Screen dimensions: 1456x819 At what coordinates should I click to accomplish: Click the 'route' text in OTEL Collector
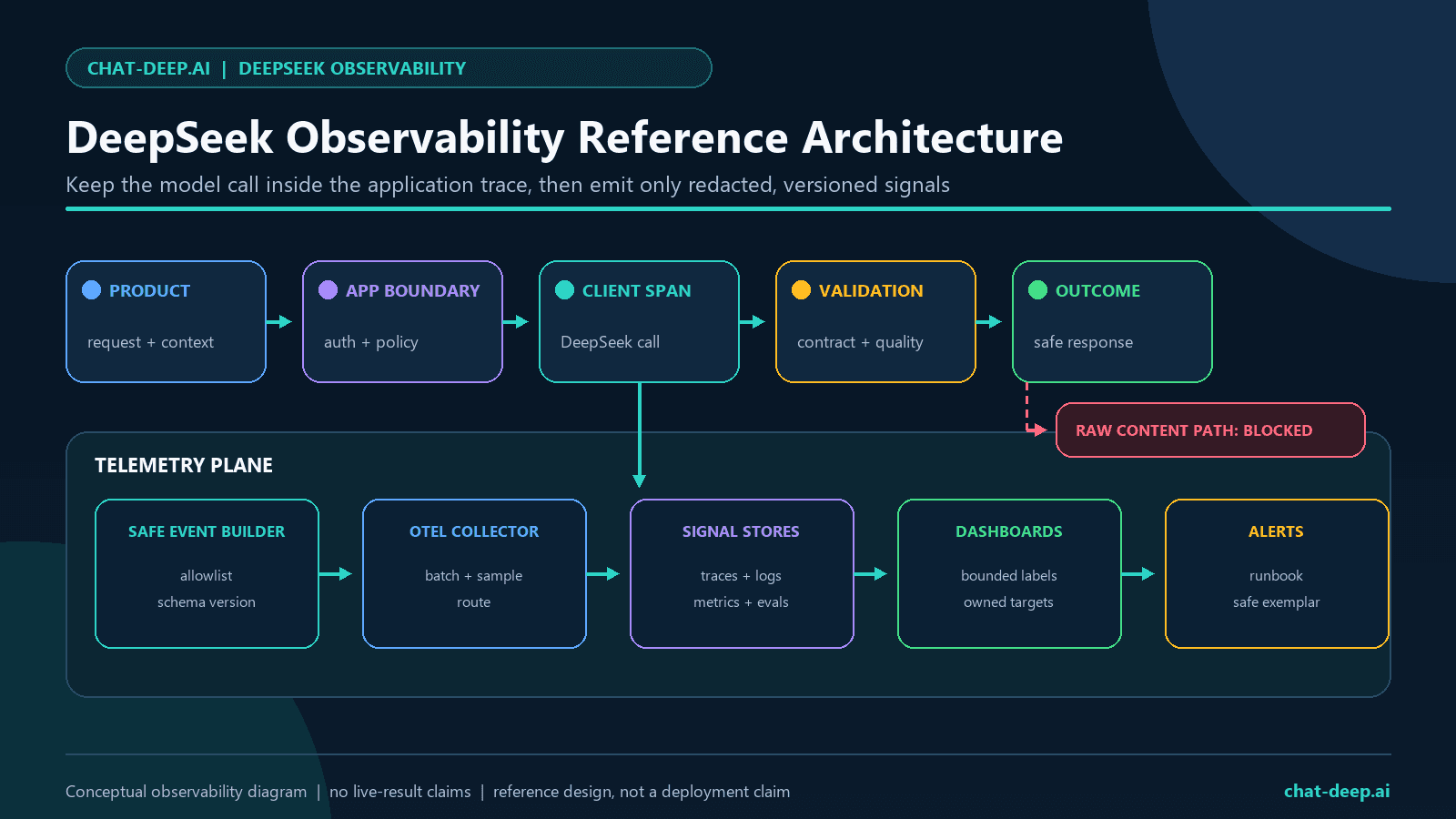pyautogui.click(x=474, y=602)
